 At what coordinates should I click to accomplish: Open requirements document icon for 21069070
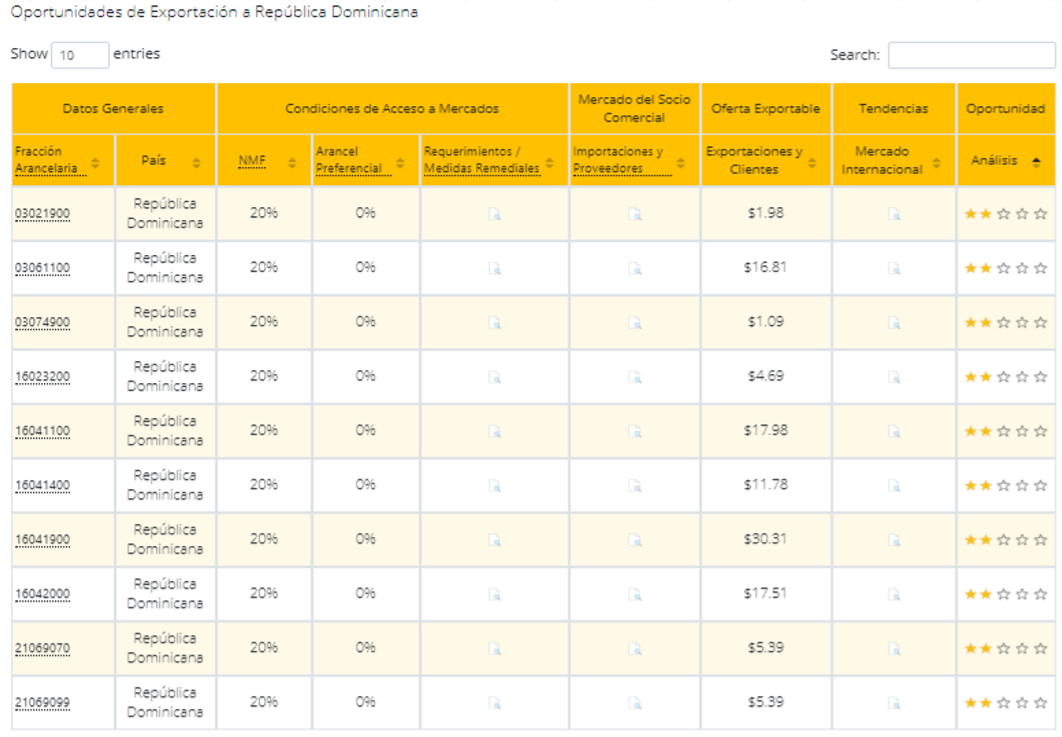pos(494,648)
